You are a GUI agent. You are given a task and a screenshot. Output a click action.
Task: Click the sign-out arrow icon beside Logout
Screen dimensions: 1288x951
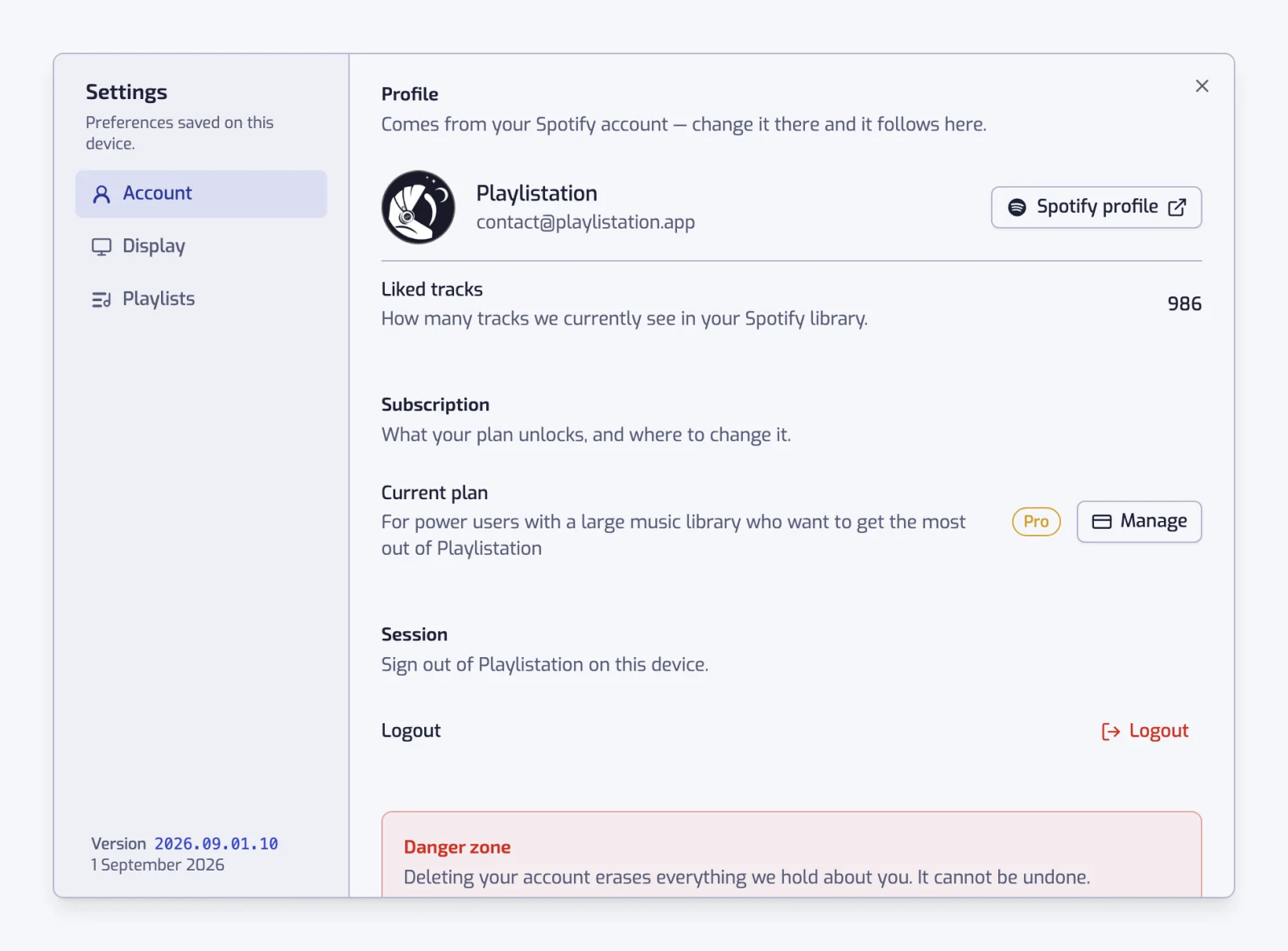[x=1111, y=731]
